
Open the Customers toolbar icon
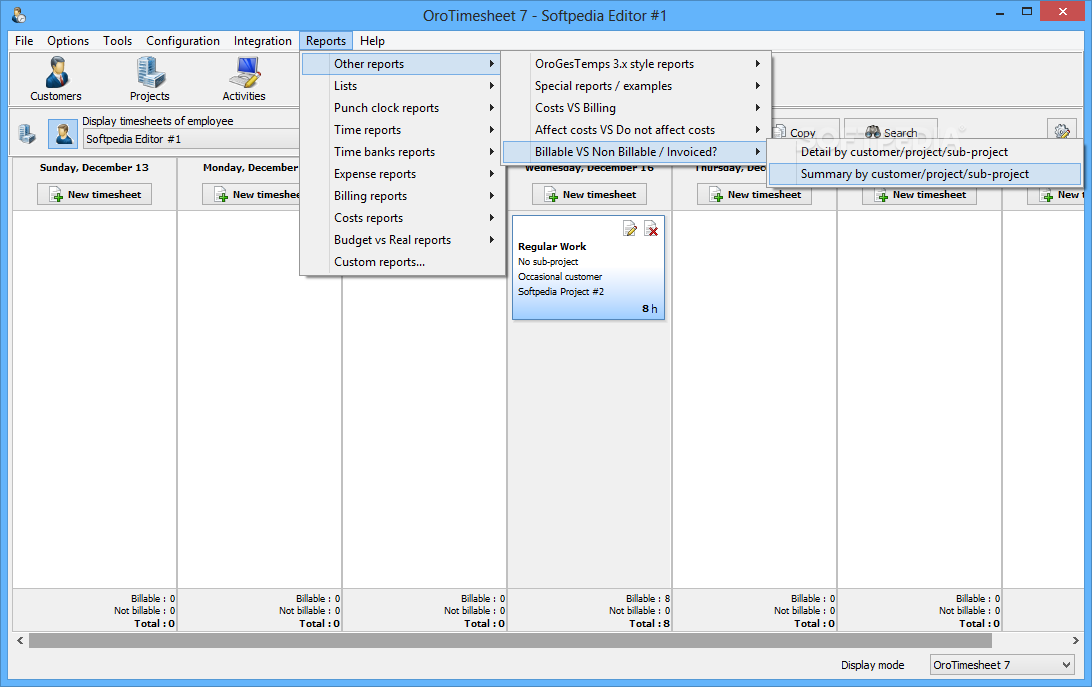pyautogui.click(x=56, y=79)
